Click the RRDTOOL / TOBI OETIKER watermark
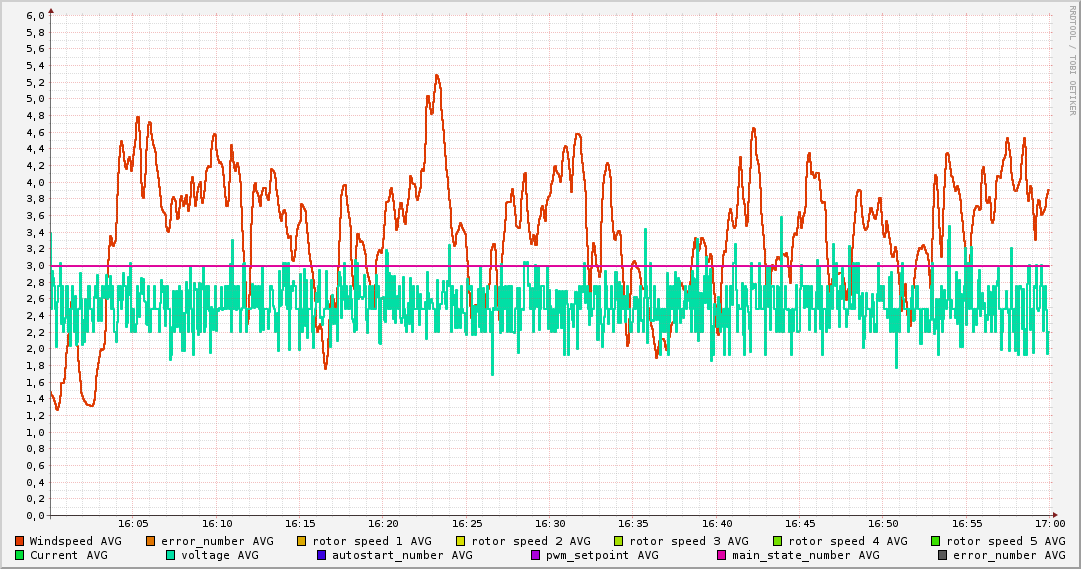Viewport: 1081px width, 569px height. click(1073, 60)
